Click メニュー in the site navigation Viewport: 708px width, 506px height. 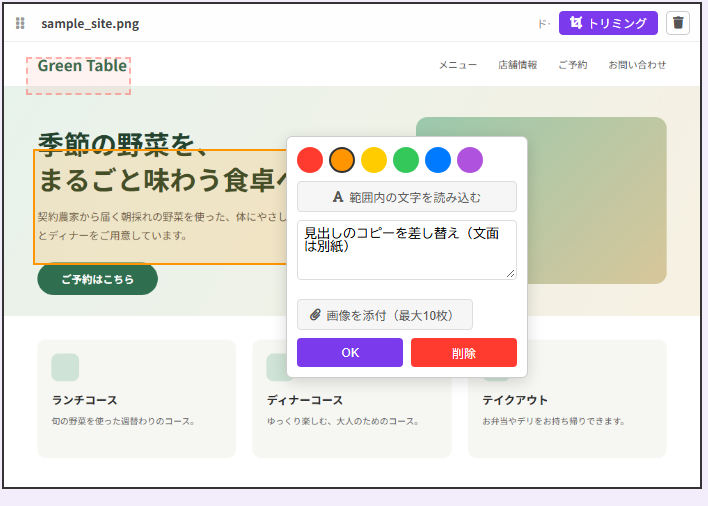click(x=458, y=65)
